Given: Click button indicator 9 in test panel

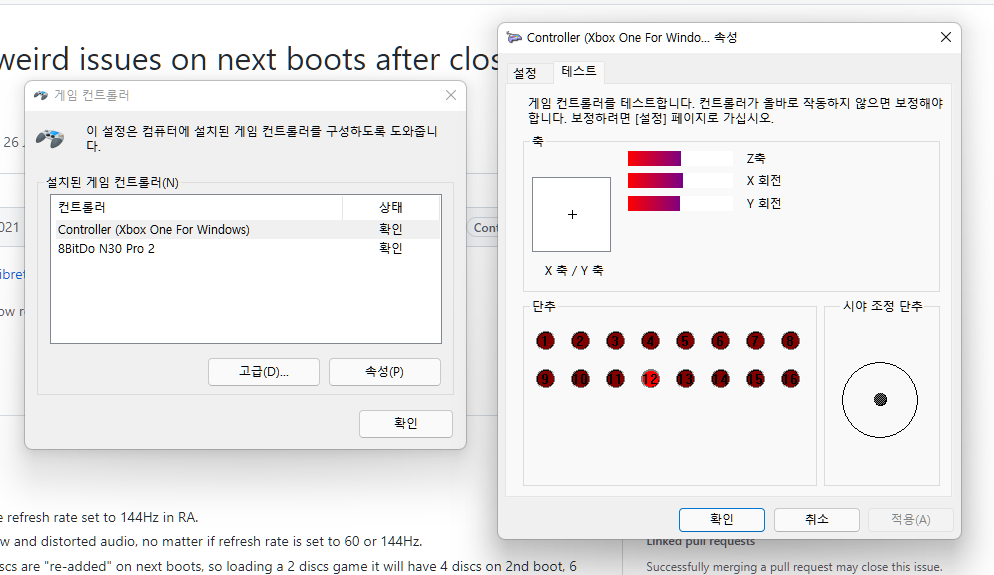Looking at the screenshot, I should pyautogui.click(x=545, y=379).
